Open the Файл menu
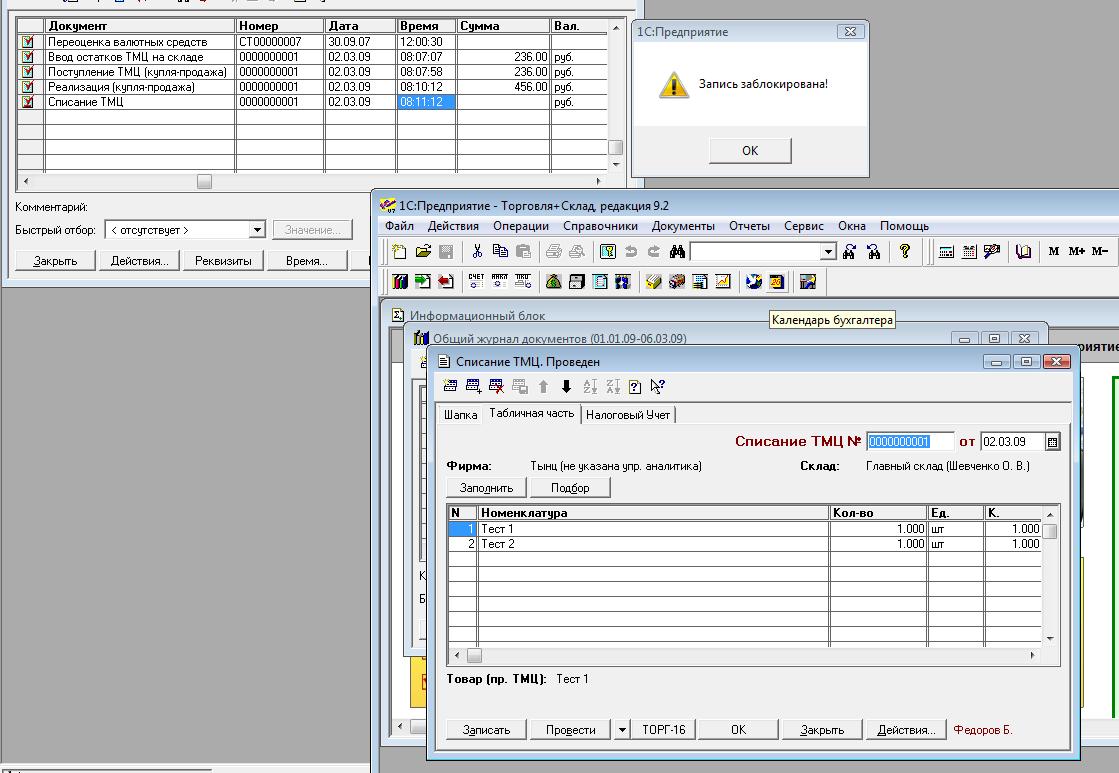 tap(400, 226)
